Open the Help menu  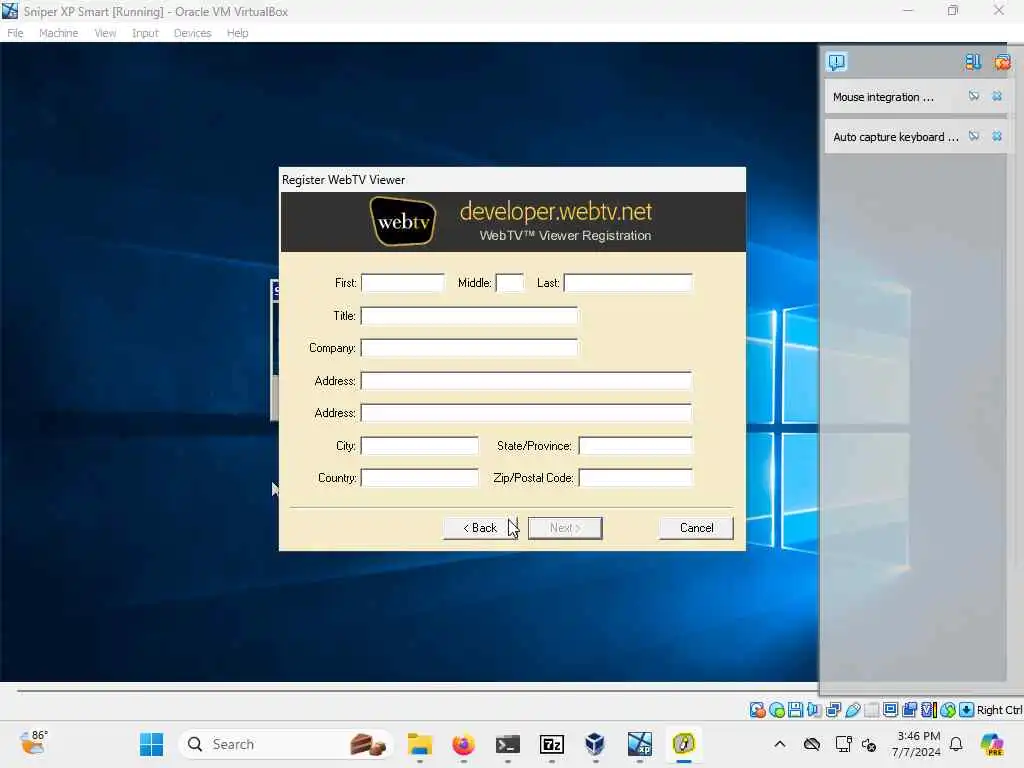(x=238, y=33)
